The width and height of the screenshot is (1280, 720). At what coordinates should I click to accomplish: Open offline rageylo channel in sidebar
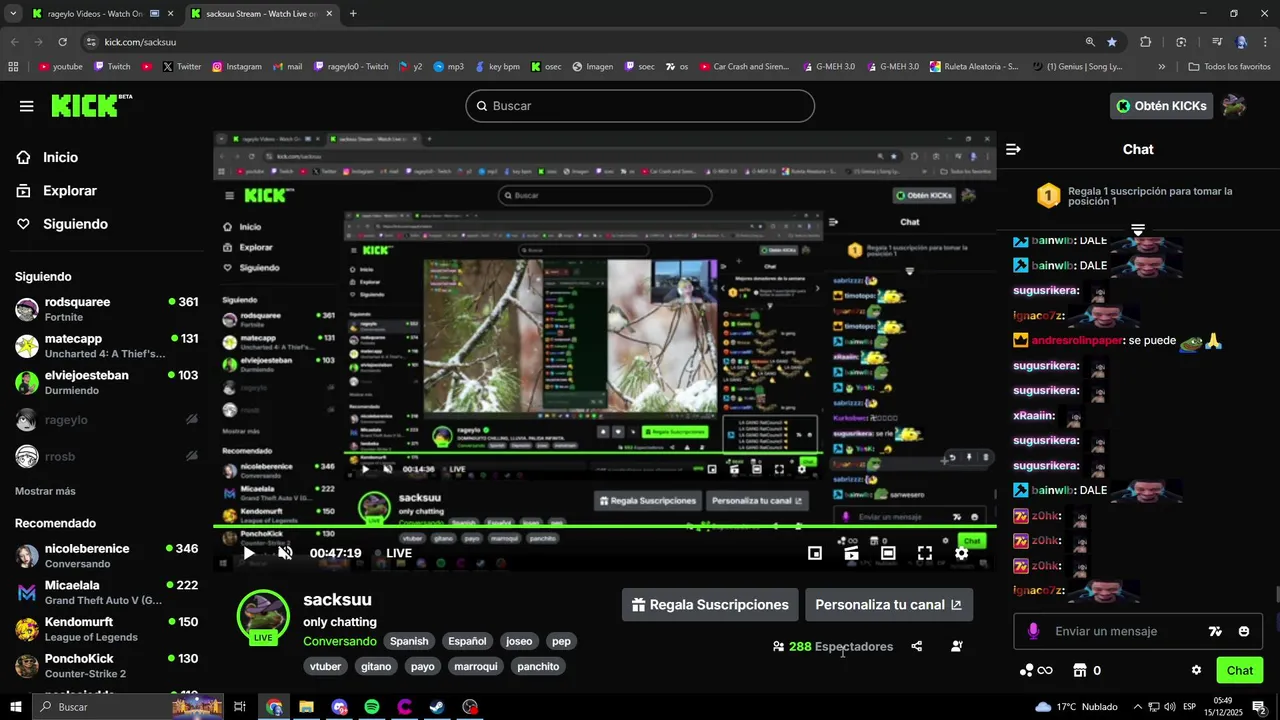click(106, 420)
